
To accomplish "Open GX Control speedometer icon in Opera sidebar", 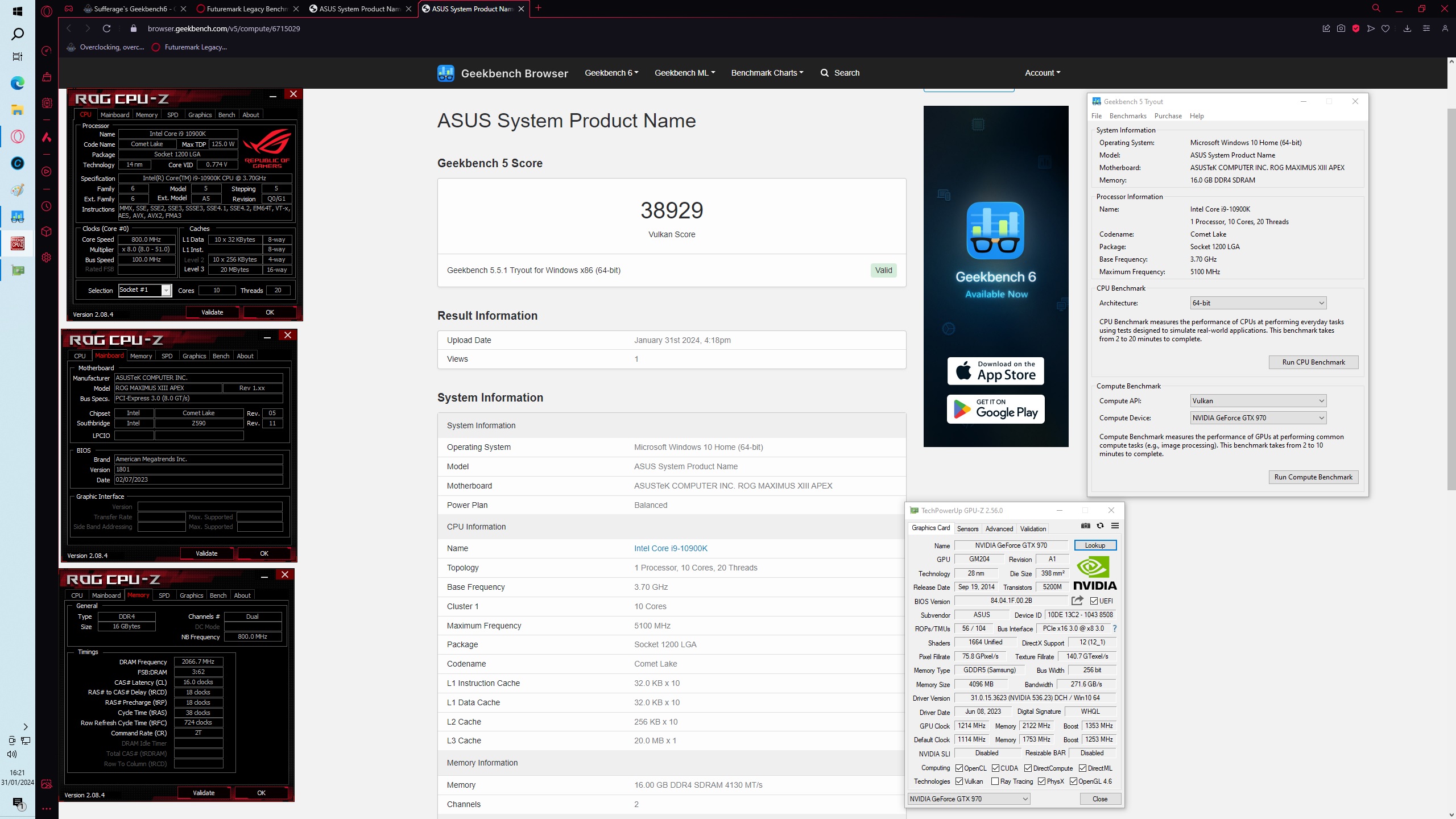I will click(x=47, y=51).
